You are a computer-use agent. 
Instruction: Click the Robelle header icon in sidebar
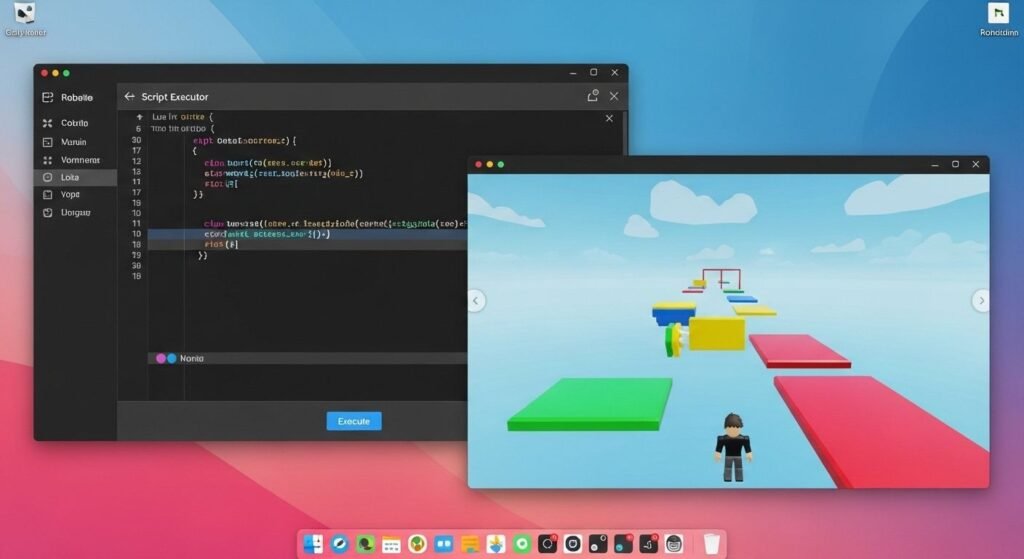(x=47, y=97)
